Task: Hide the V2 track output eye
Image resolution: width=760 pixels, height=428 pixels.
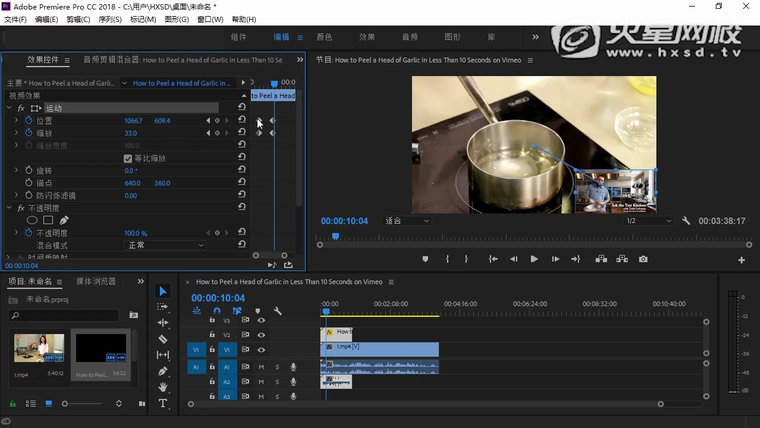Action: pyautogui.click(x=261, y=335)
